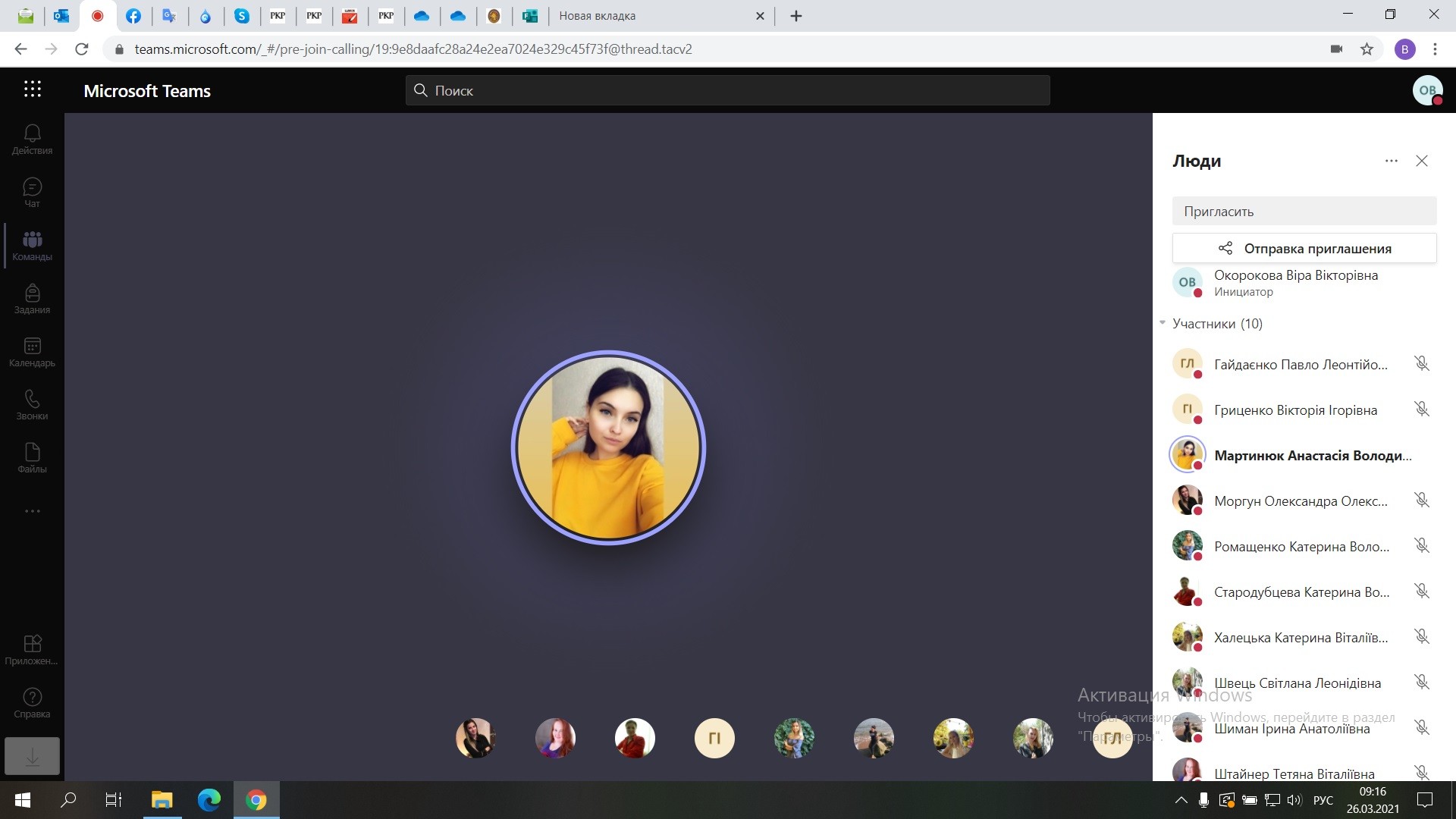Viewport: 1456px width, 819px height.
Task: Click the Отправка приглашения button
Action: [1304, 249]
